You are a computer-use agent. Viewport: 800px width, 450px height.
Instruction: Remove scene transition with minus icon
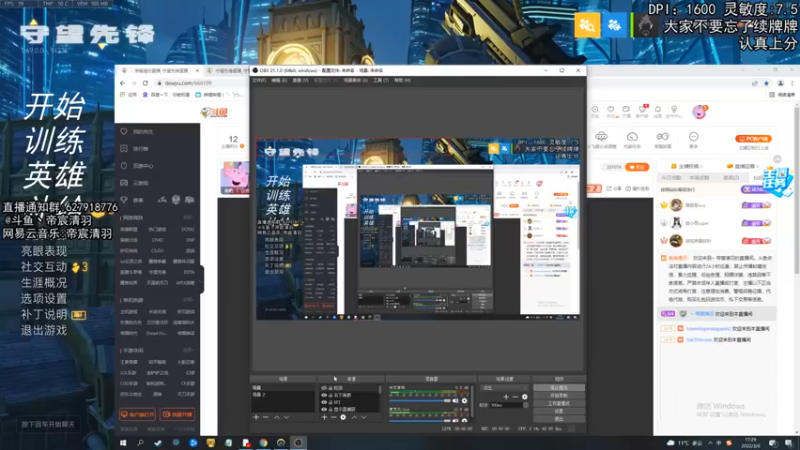(x=515, y=396)
